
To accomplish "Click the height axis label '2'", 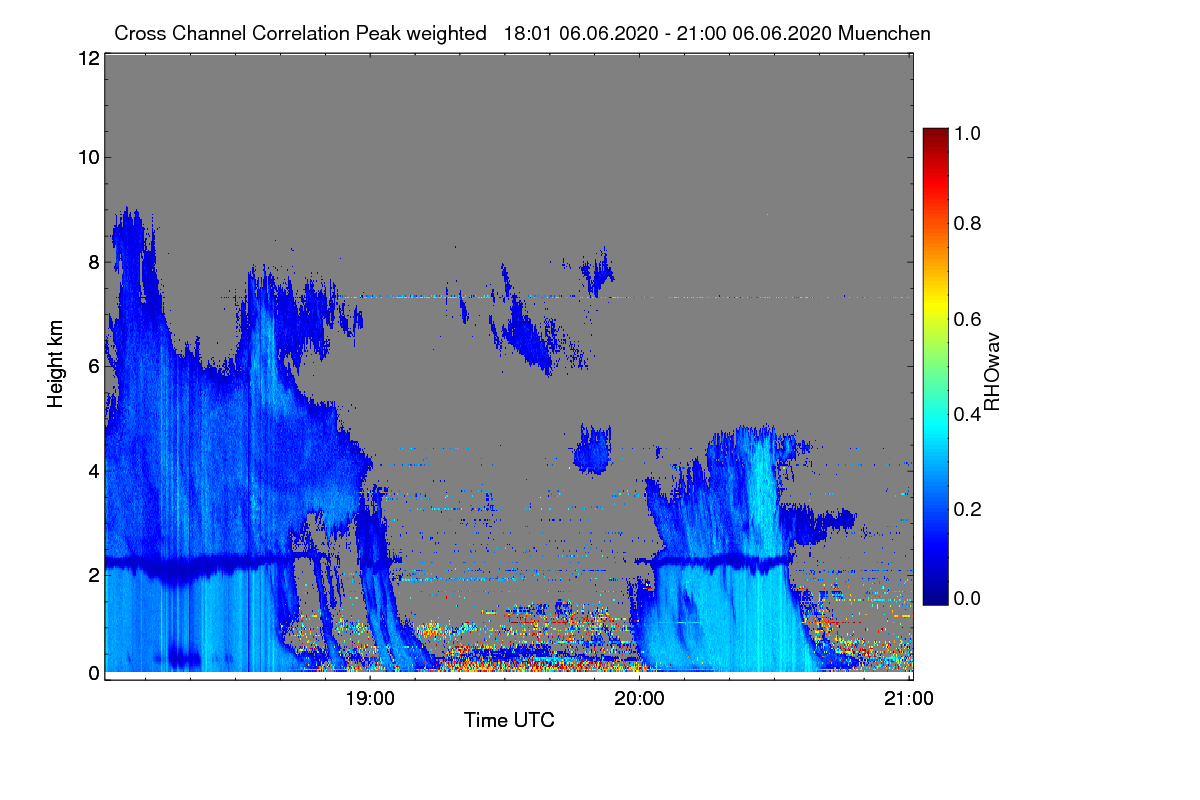I will 92,575.
